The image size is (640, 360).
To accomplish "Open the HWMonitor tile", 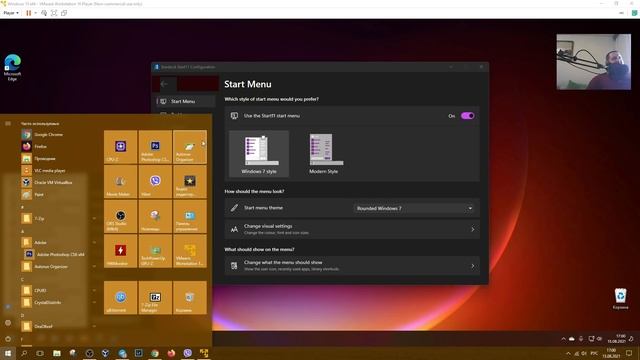I will click(120, 251).
